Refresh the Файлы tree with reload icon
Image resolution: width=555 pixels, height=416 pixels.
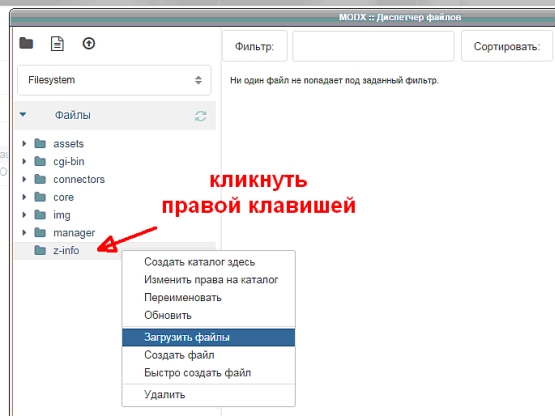pos(201,116)
